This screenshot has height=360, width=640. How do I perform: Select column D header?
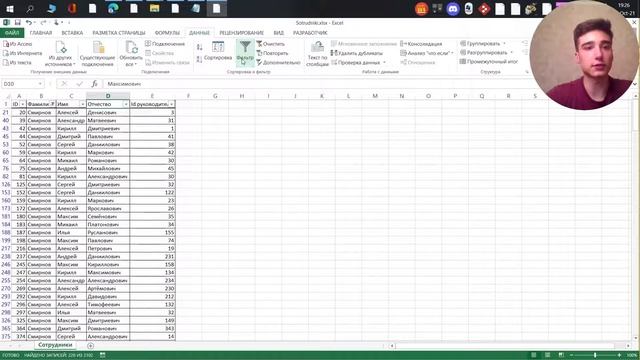pyautogui.click(x=108, y=96)
